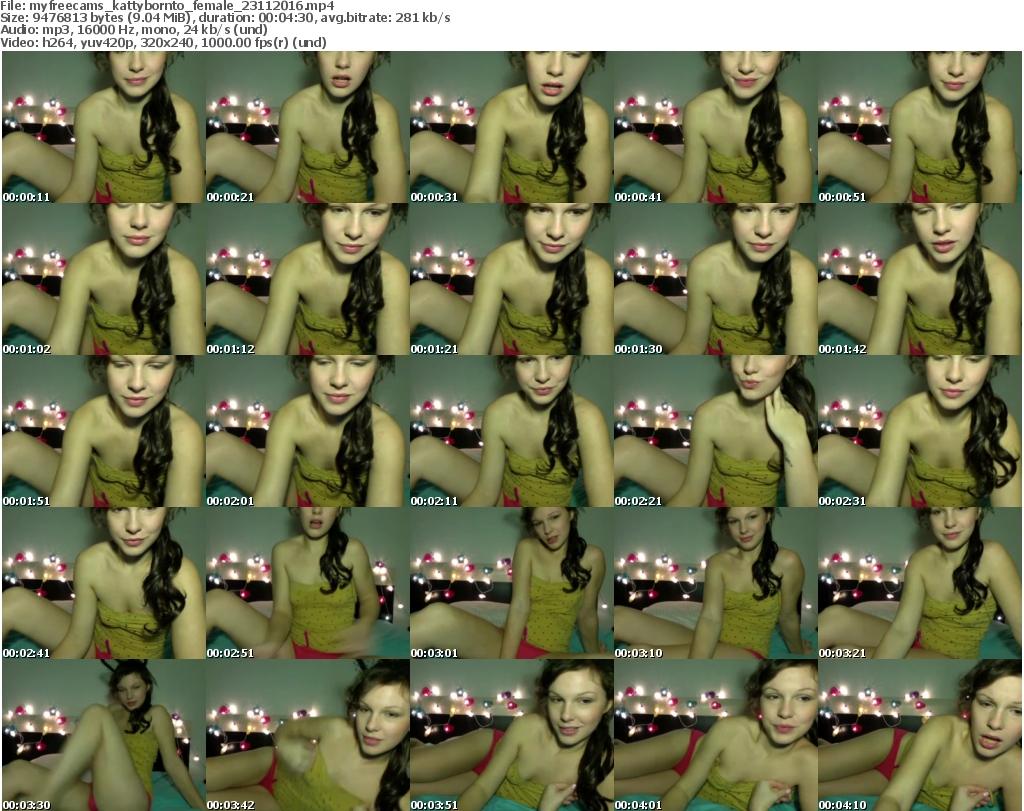Choose the thumbnail at 00:00:51
The height and width of the screenshot is (811, 1024).
(x=920, y=127)
